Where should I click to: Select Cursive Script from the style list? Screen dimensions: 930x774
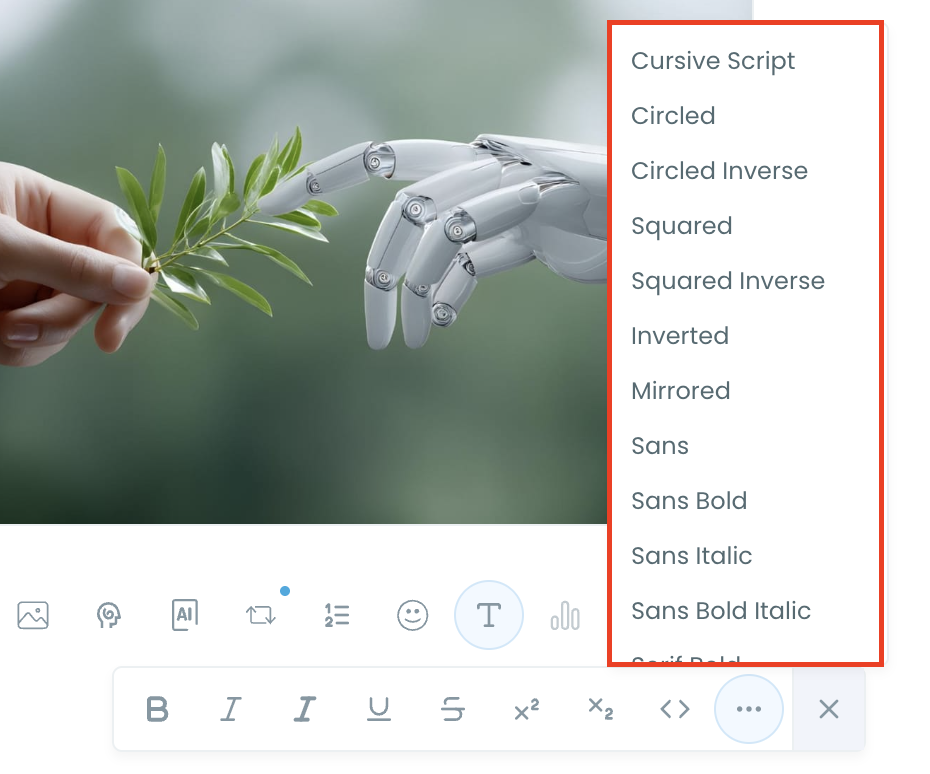pyautogui.click(x=713, y=61)
